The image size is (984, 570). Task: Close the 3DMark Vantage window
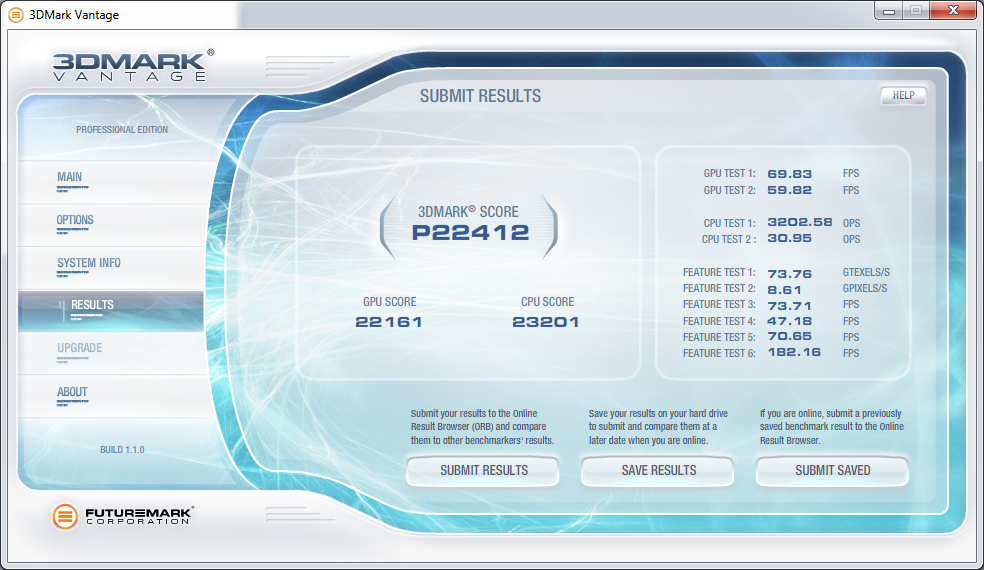pyautogui.click(x=953, y=11)
